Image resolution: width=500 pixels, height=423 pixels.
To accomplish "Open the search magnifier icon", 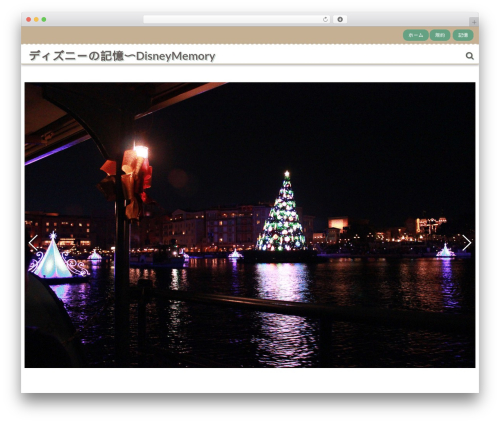I will [469, 56].
